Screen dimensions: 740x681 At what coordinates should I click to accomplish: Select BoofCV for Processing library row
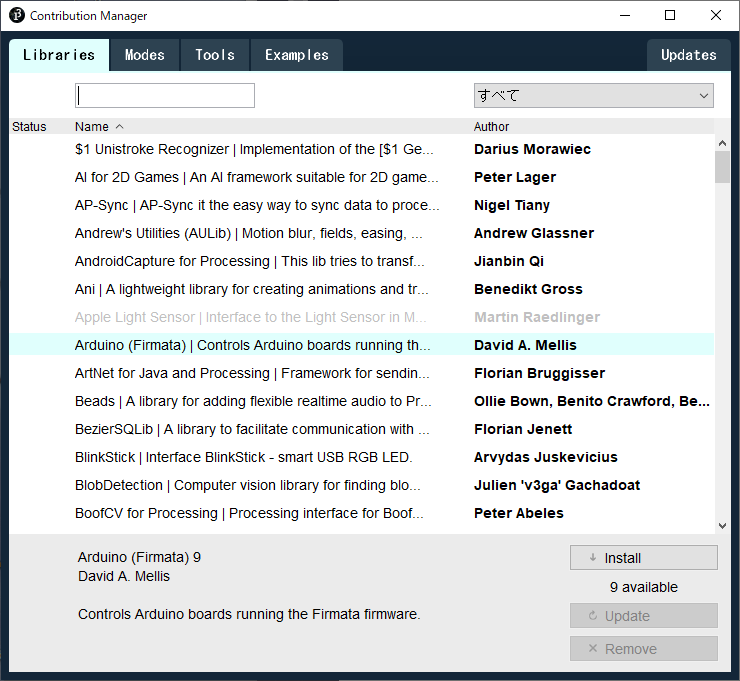point(362,513)
